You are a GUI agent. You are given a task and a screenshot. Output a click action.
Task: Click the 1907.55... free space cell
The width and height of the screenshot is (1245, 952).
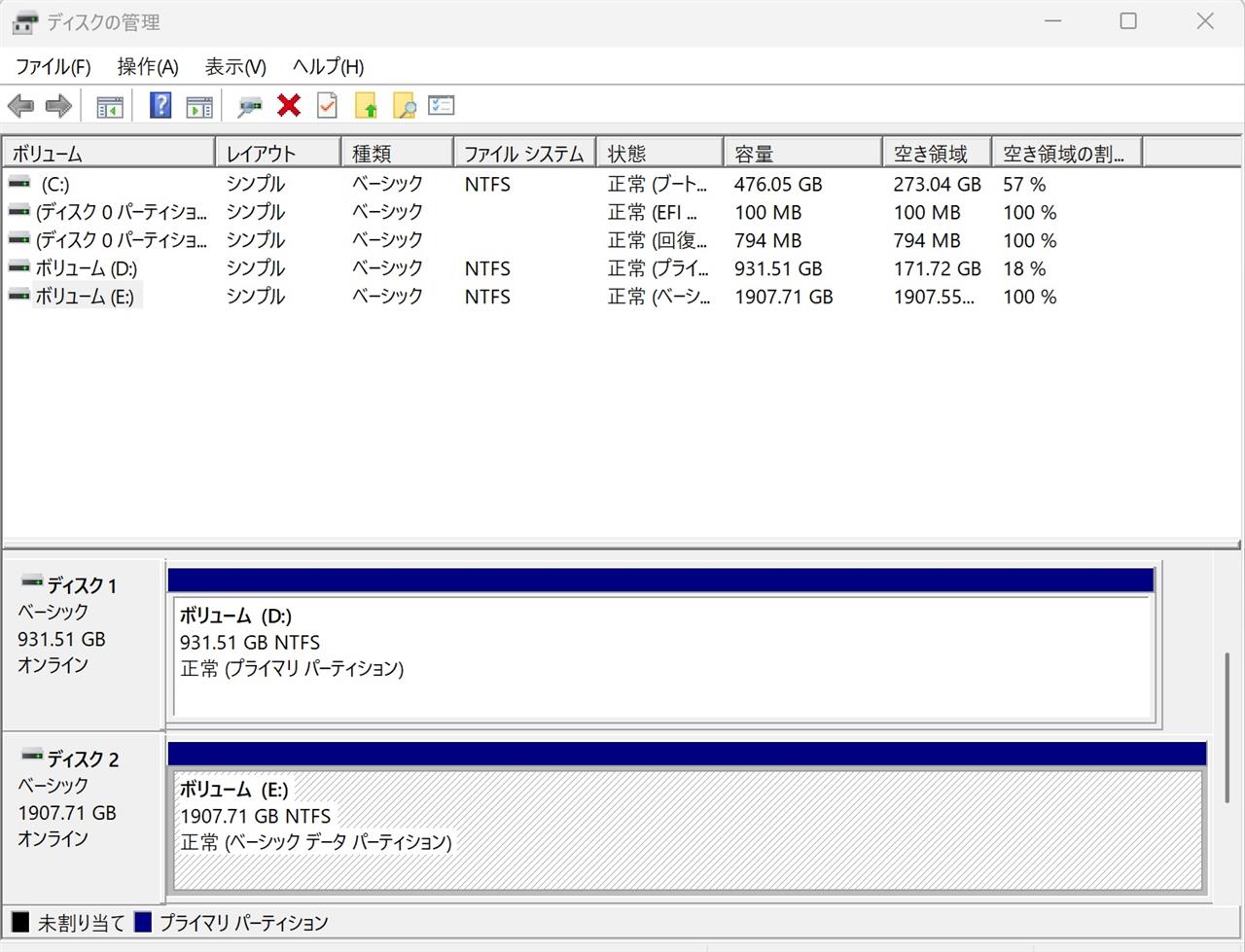pyautogui.click(x=934, y=297)
